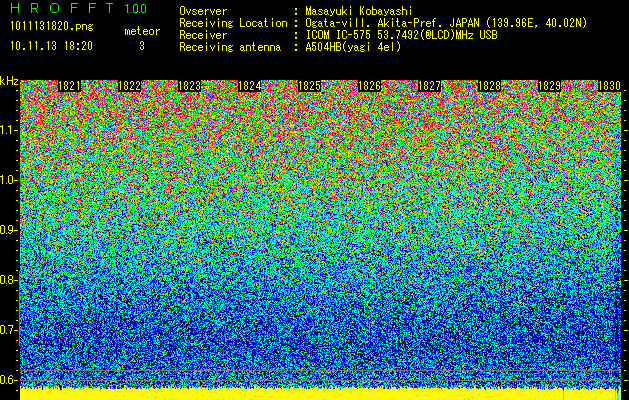The height and width of the screenshot is (400, 629).
Task: Click the 1.0 frequency axis label
Action: pos(8,180)
